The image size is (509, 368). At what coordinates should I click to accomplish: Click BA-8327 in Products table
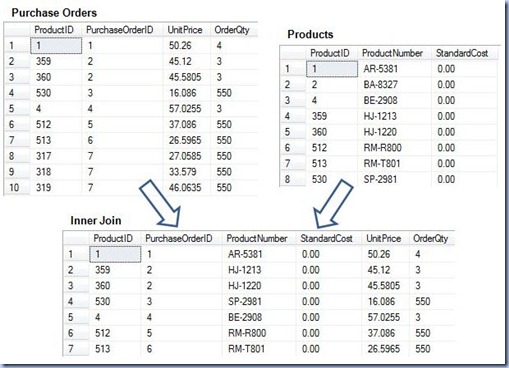pyautogui.click(x=381, y=85)
